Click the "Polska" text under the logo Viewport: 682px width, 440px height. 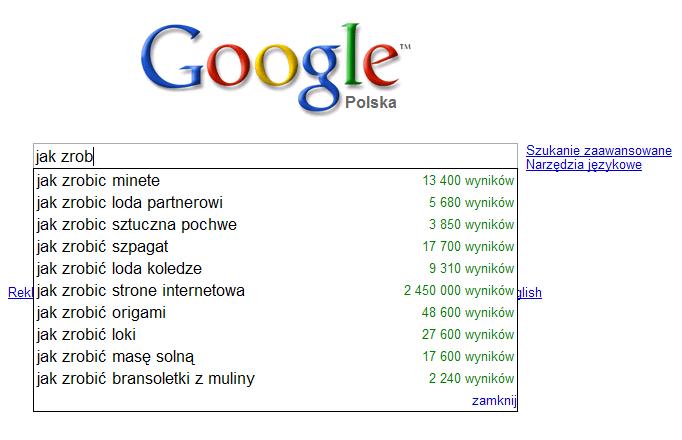tap(370, 103)
